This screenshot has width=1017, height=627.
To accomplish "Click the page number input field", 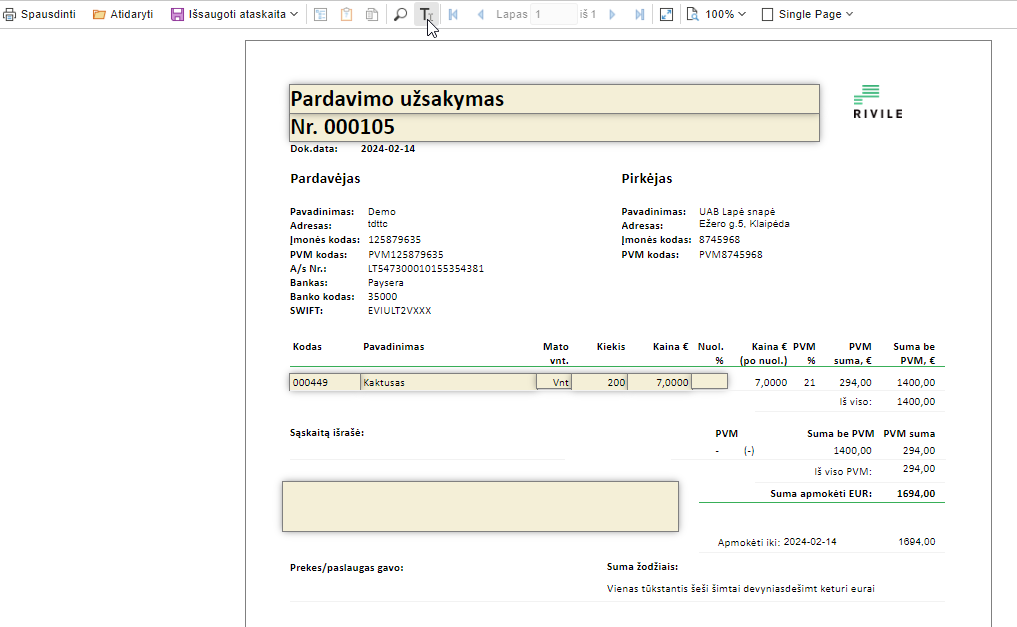I will pos(553,15).
